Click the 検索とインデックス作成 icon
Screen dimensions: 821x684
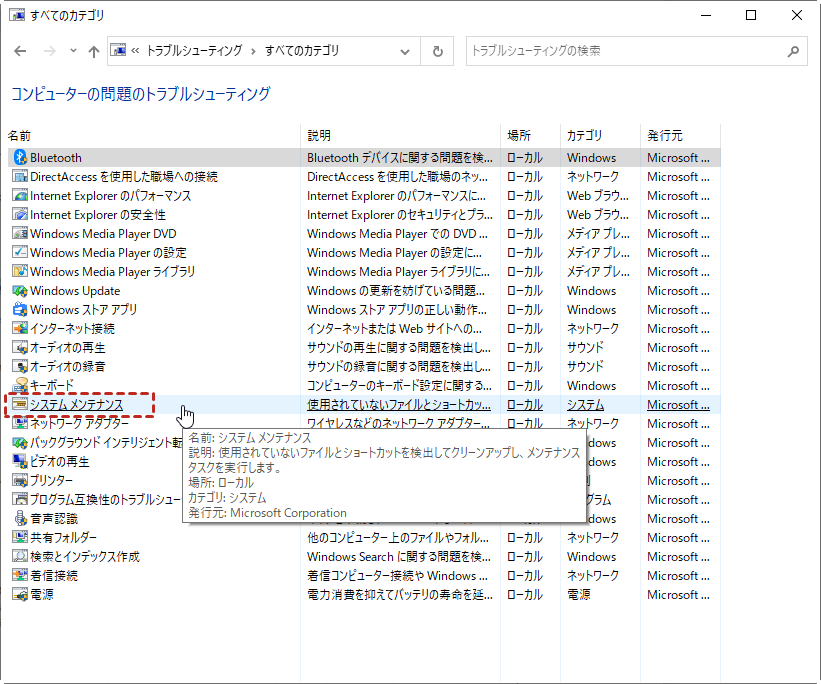[x=20, y=556]
